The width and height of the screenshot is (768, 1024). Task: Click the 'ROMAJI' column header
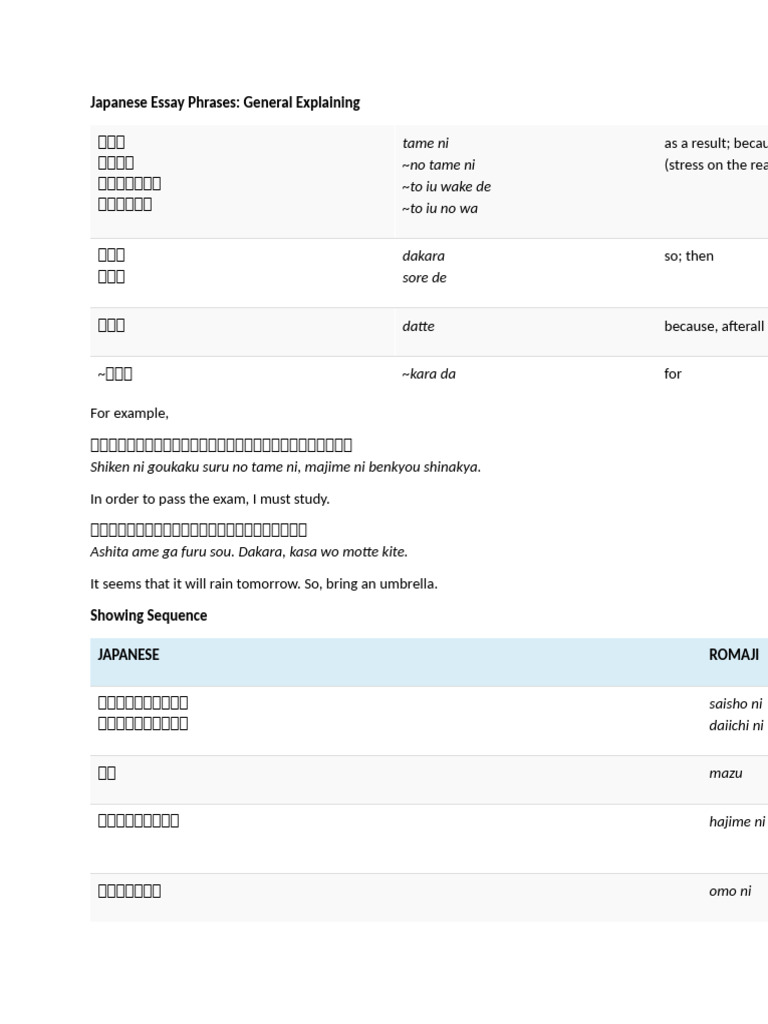734,655
